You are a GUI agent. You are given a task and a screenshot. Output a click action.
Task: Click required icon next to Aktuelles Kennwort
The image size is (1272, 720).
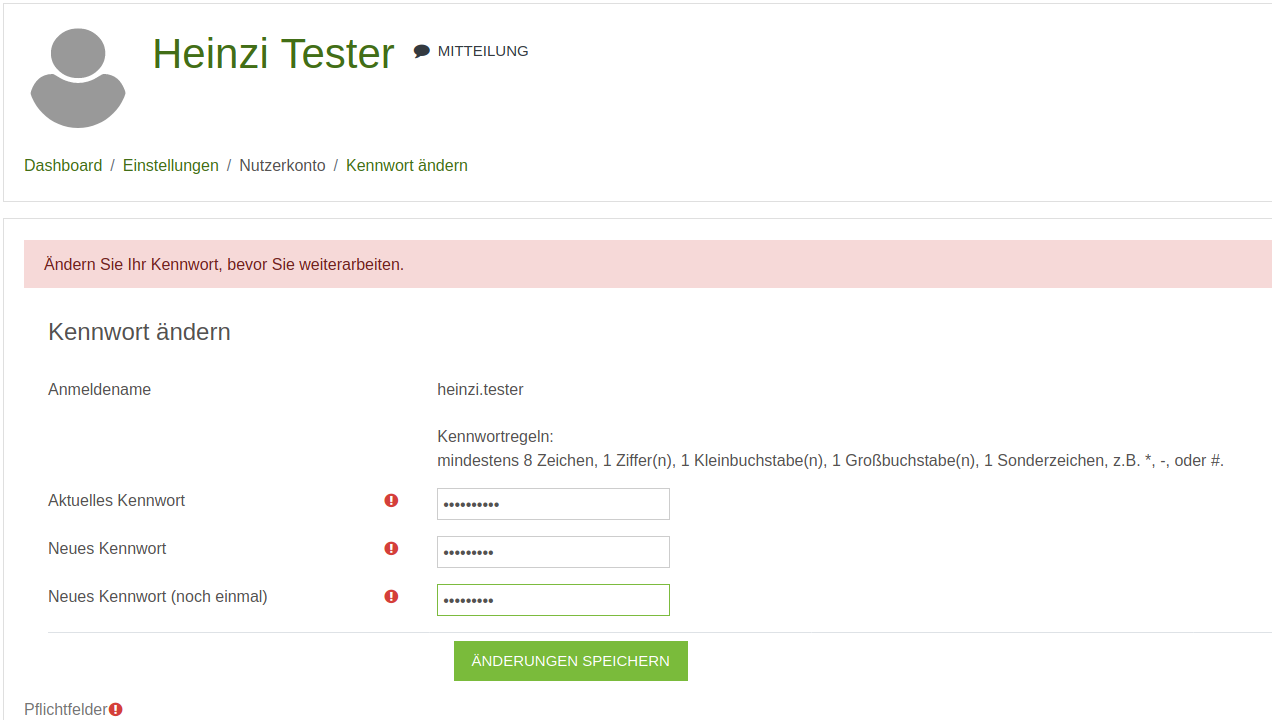coord(391,500)
